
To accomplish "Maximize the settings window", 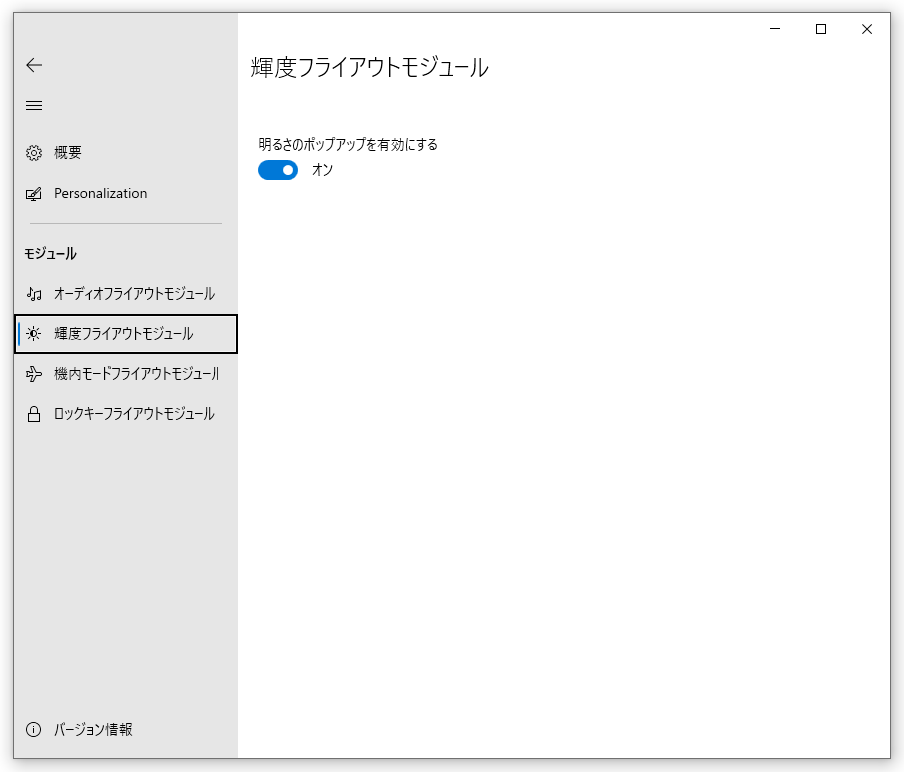I will tap(821, 29).
